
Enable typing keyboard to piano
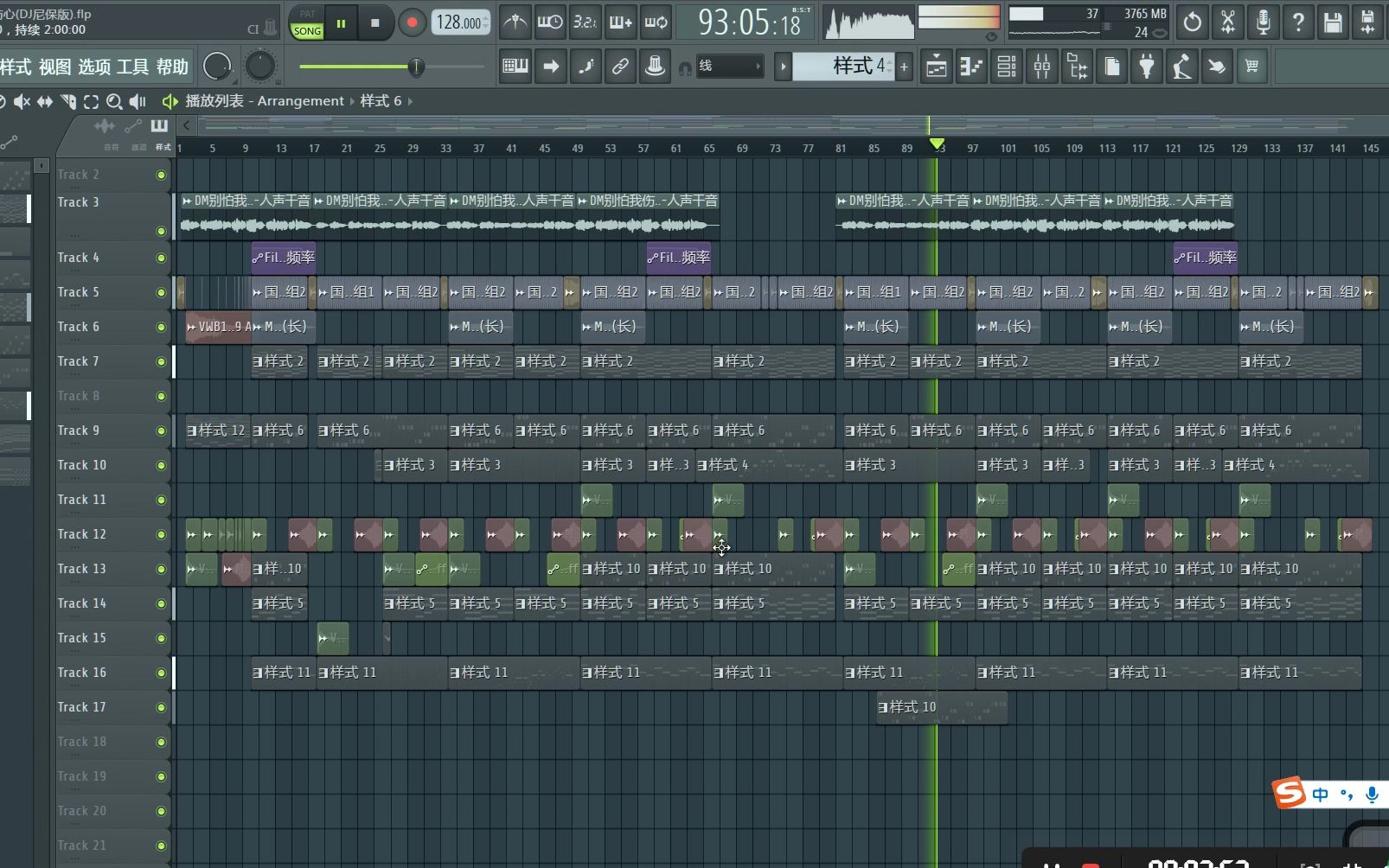(515, 66)
